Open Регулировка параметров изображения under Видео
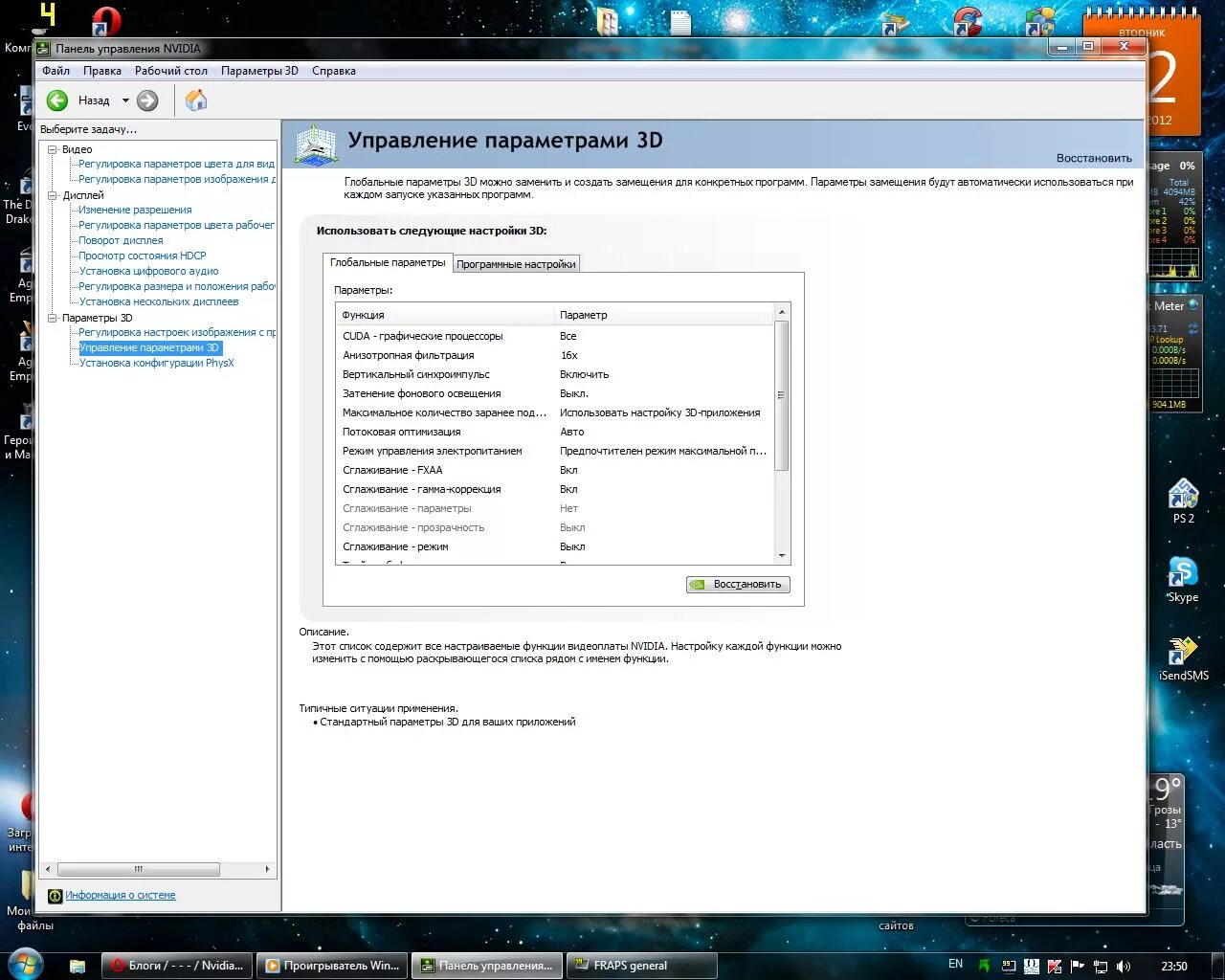The image size is (1225, 980). coord(177,179)
